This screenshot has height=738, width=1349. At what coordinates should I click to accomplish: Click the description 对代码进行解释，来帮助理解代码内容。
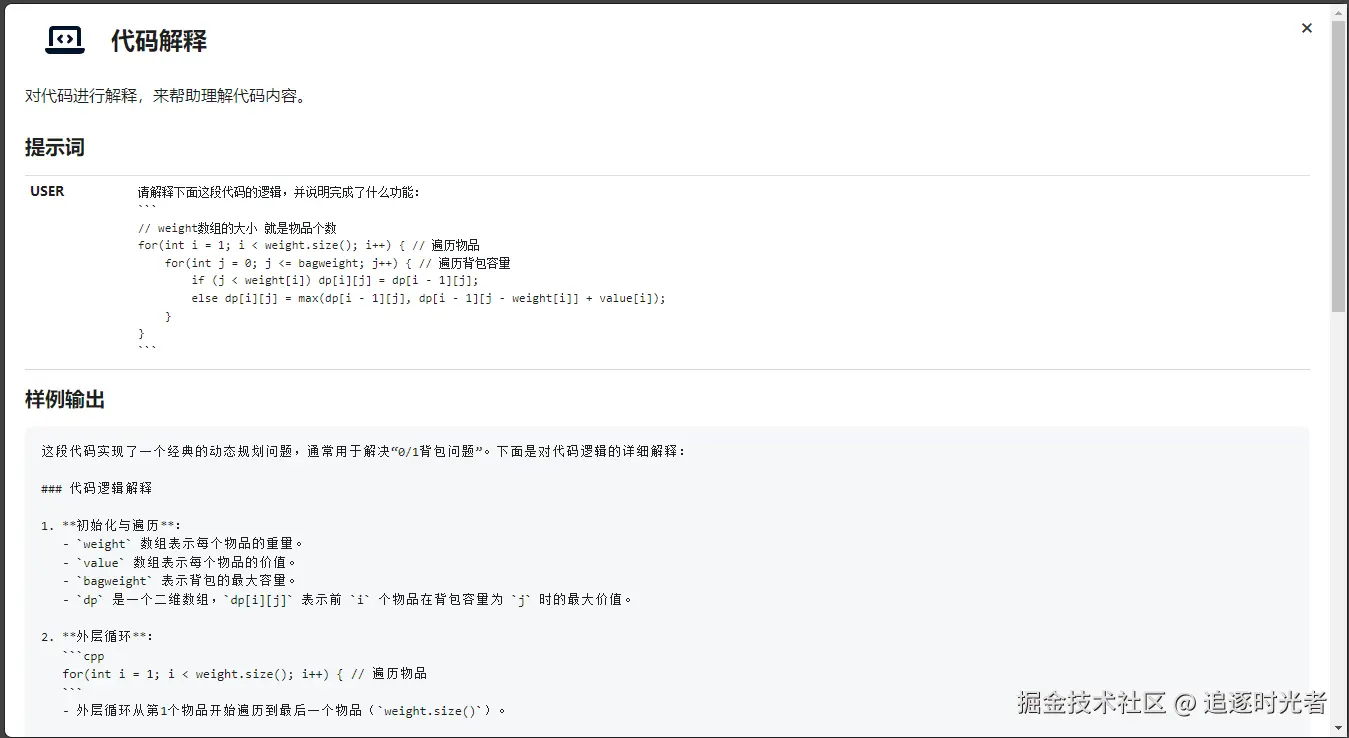tap(166, 97)
